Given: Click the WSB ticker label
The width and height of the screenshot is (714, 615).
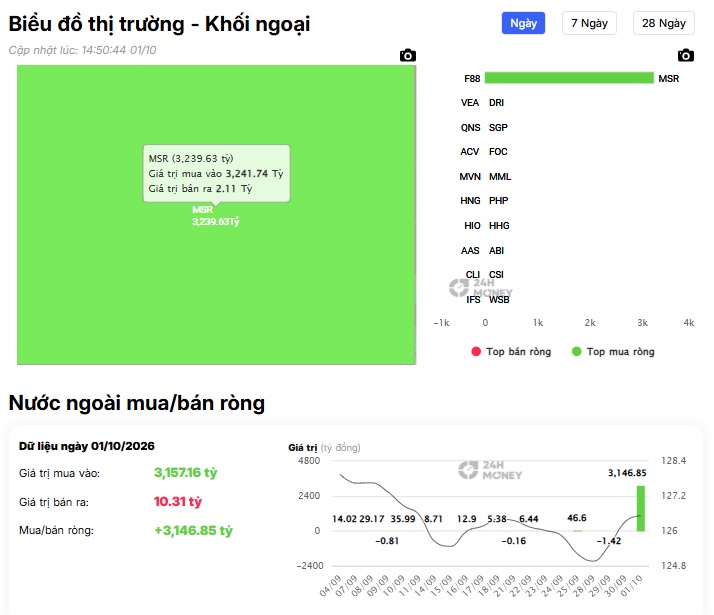Looking at the screenshot, I should coord(499,300).
